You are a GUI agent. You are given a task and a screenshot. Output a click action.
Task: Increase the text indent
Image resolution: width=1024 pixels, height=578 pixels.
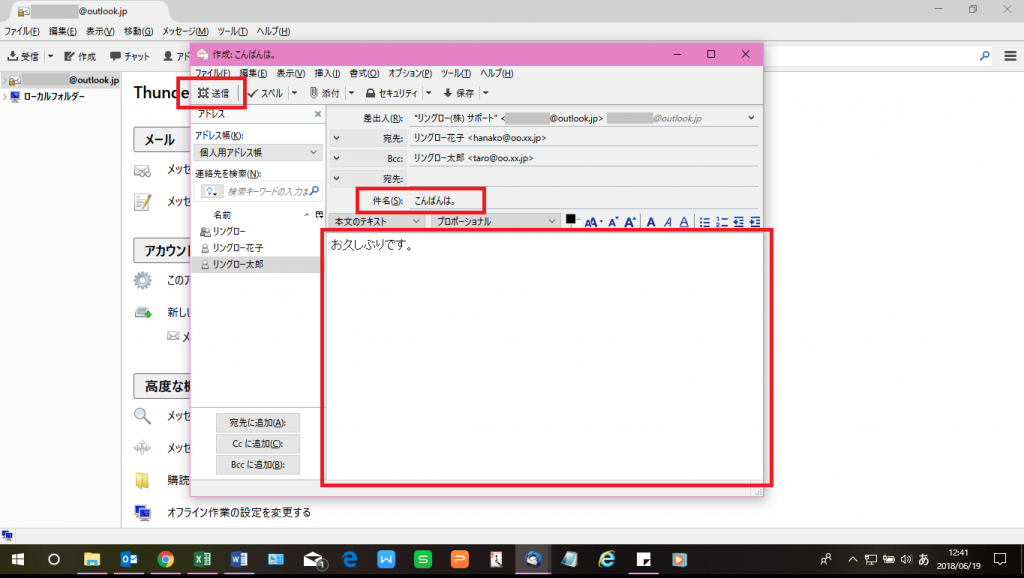755,221
